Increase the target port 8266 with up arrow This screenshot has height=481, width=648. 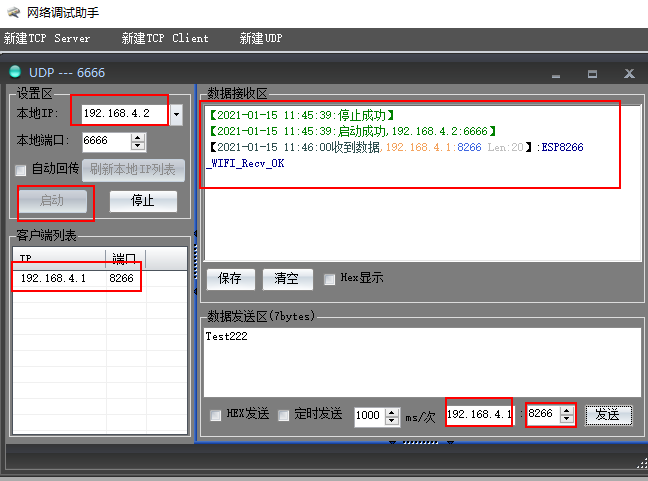[567, 410]
